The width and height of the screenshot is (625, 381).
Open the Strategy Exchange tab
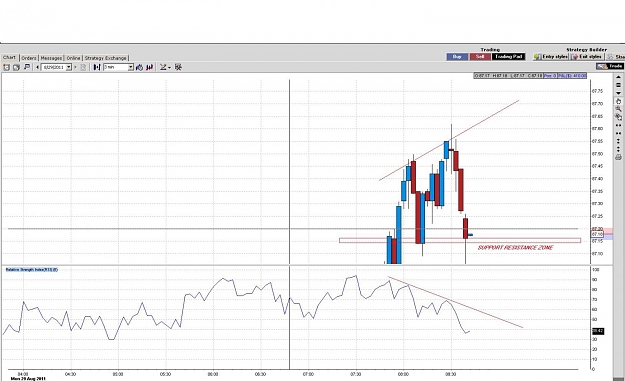(106, 58)
